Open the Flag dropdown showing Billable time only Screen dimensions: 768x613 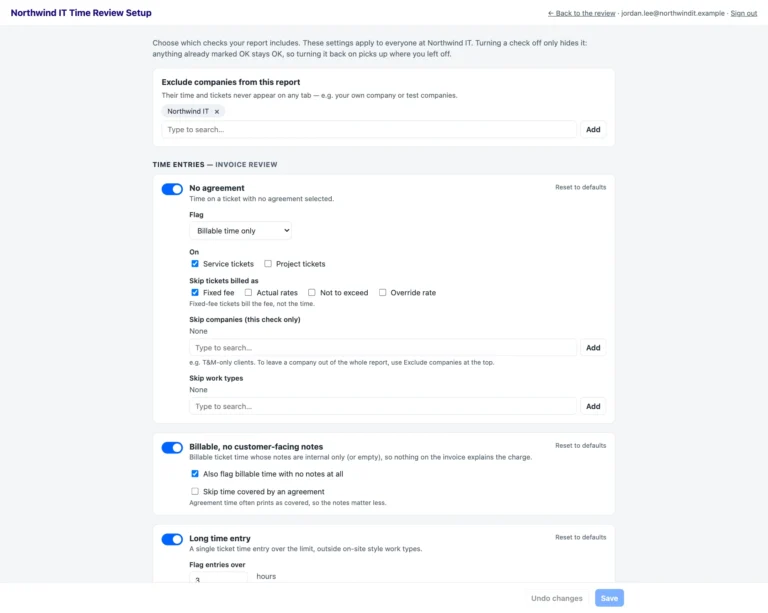[240, 231]
